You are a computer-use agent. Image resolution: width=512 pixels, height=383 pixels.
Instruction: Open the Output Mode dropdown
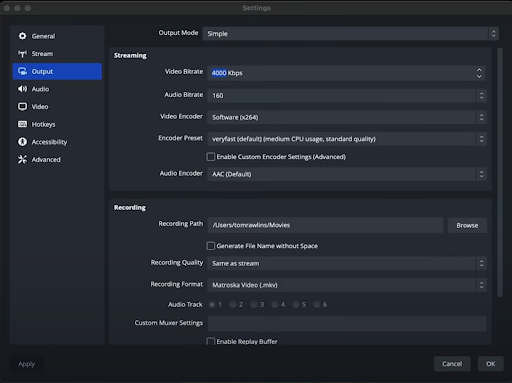coord(350,34)
